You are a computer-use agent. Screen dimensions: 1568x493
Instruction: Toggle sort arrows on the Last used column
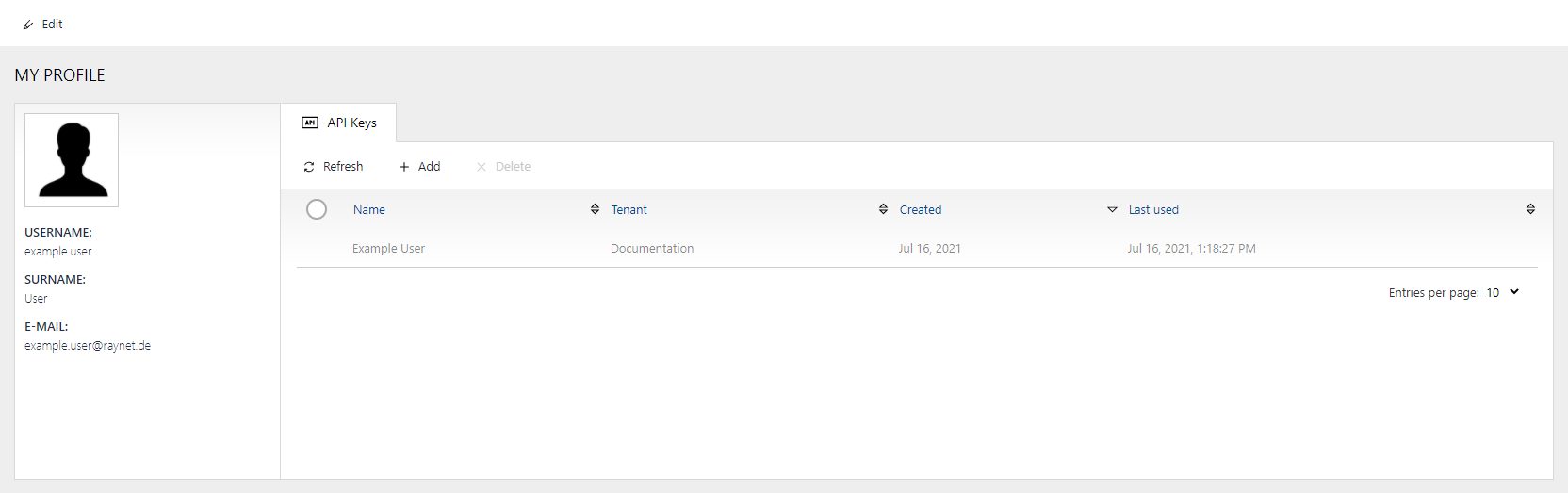pyautogui.click(x=1530, y=209)
